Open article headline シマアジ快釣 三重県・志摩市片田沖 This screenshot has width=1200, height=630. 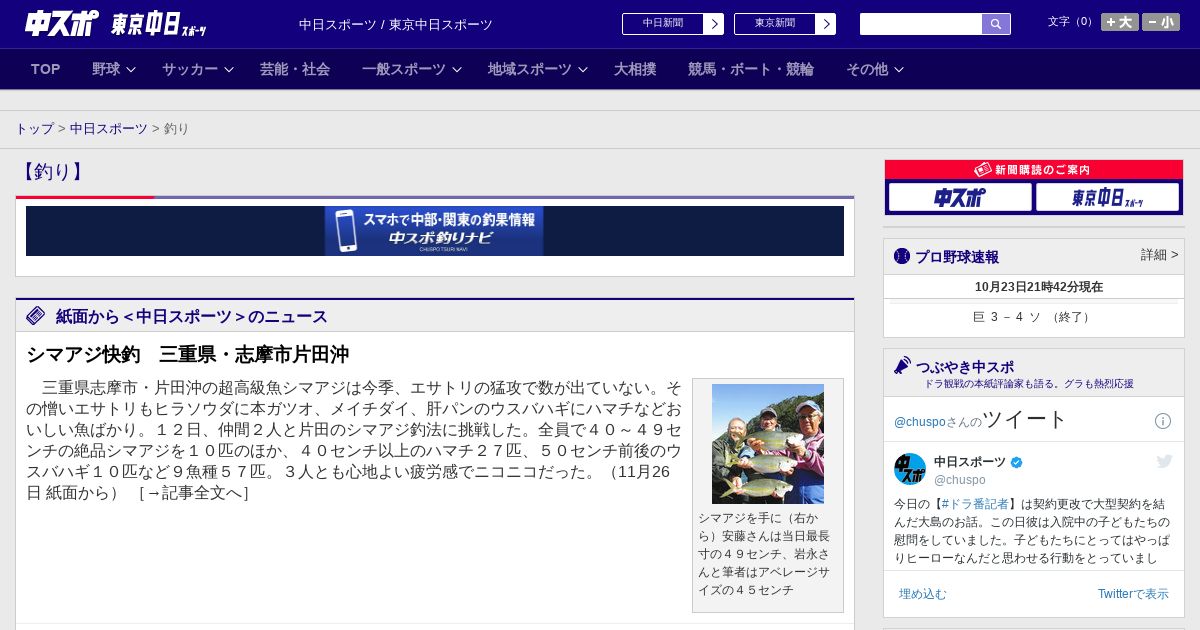click(187, 354)
